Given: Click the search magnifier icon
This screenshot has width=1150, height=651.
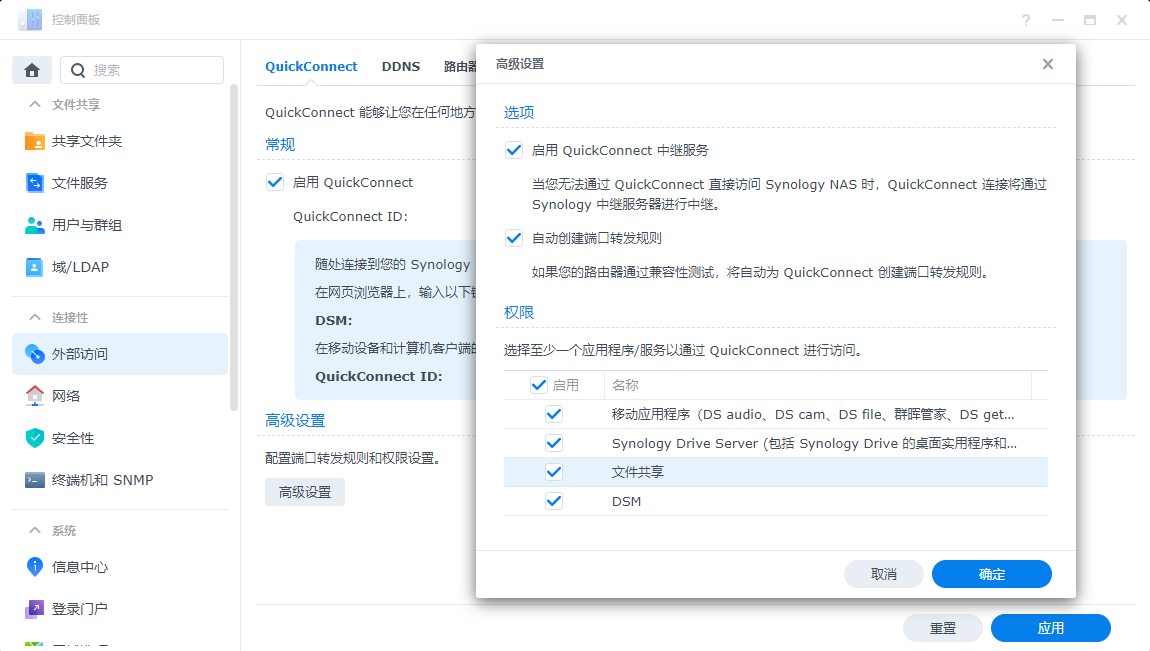Looking at the screenshot, I should click(x=78, y=70).
